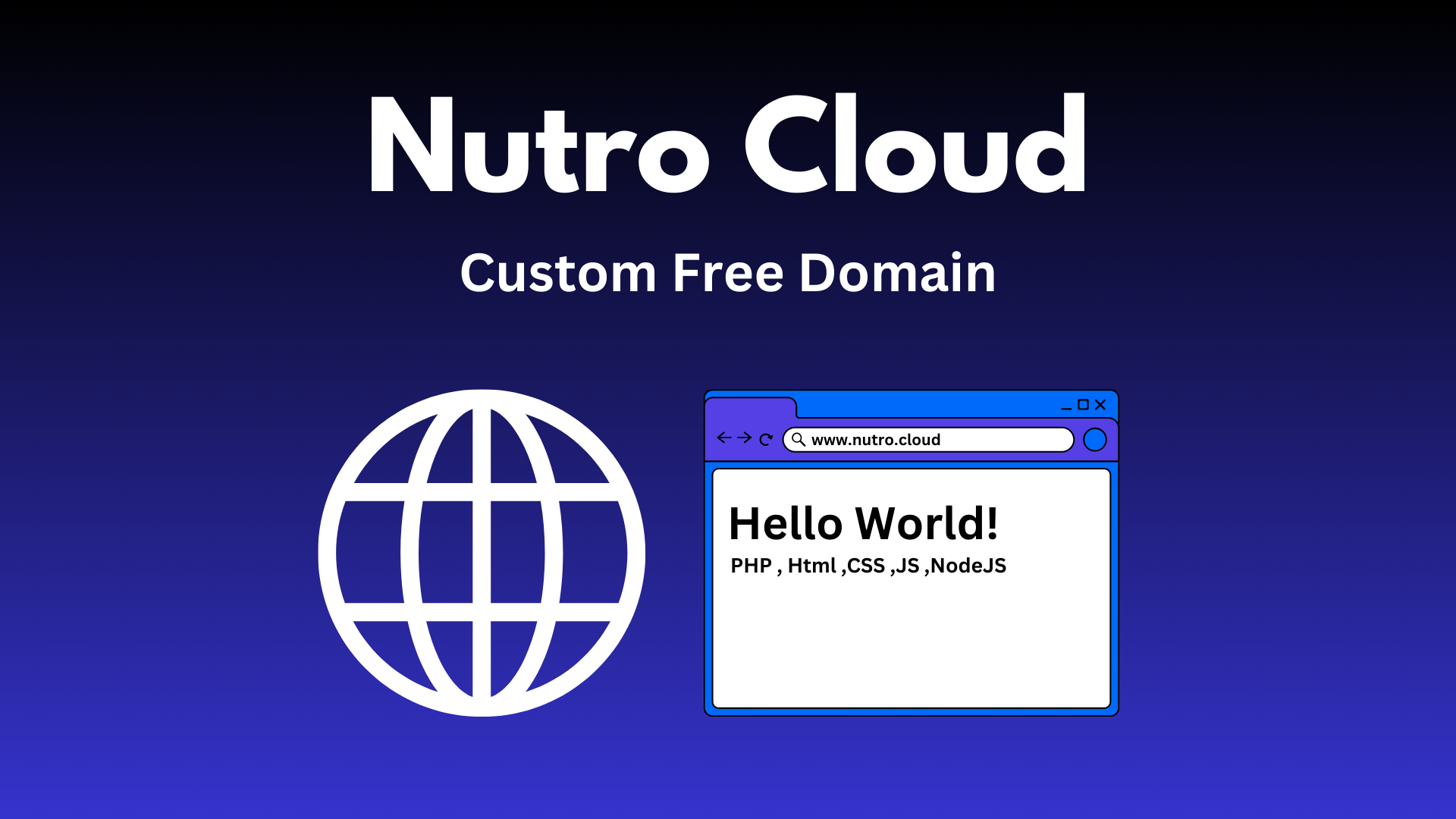Click the X close icon of browser mockup
The width and height of the screenshot is (1456, 819).
(x=1101, y=405)
